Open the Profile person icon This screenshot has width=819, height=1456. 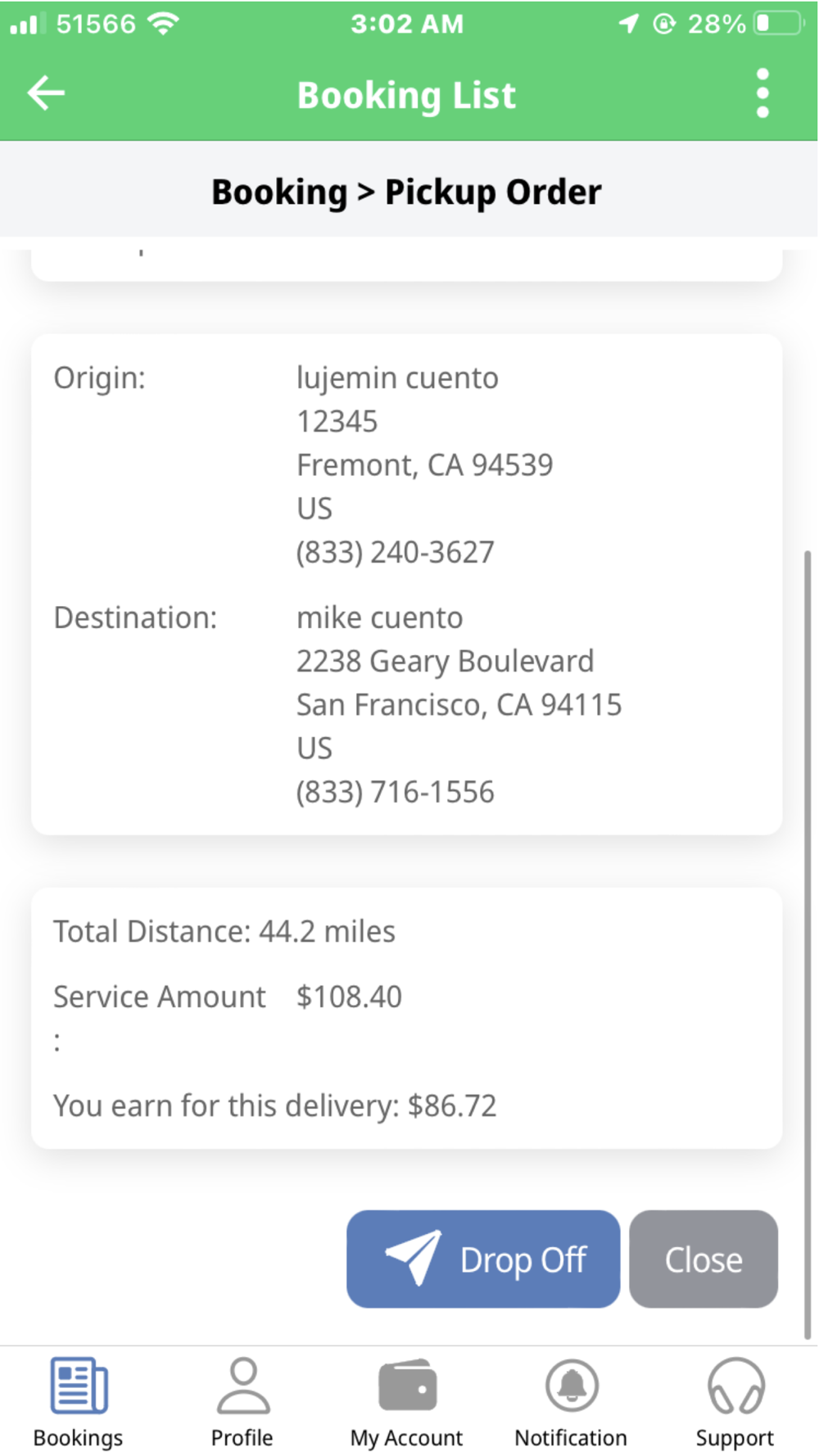click(243, 1386)
